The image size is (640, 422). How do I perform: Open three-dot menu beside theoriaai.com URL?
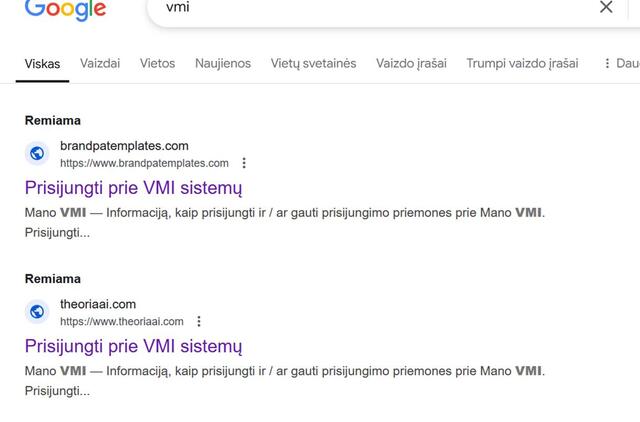199,321
